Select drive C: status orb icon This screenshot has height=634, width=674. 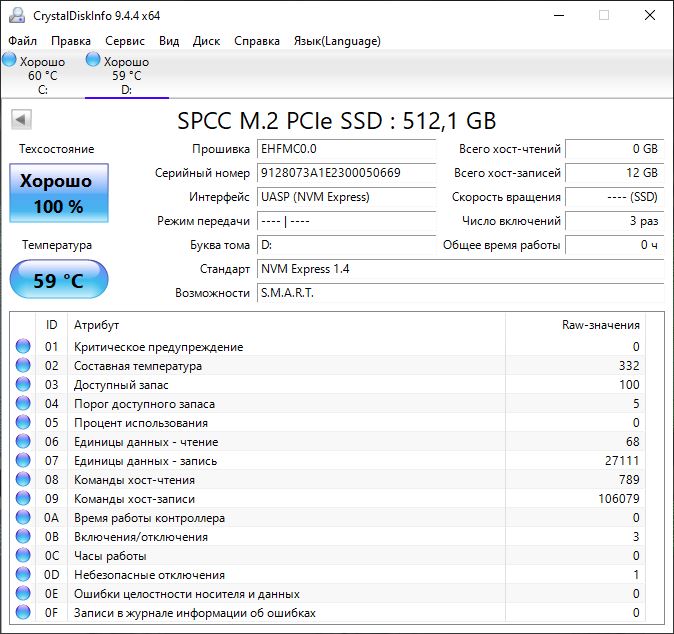click(10, 61)
